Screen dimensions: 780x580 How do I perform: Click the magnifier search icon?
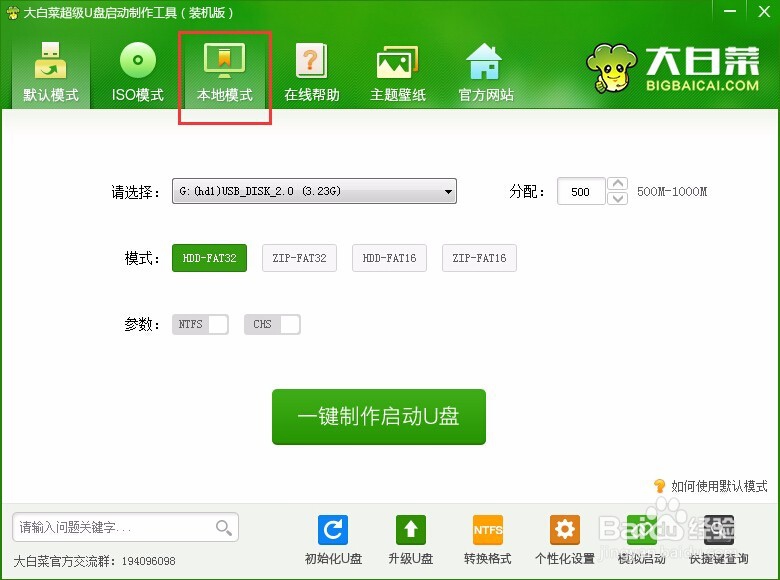(x=223, y=528)
